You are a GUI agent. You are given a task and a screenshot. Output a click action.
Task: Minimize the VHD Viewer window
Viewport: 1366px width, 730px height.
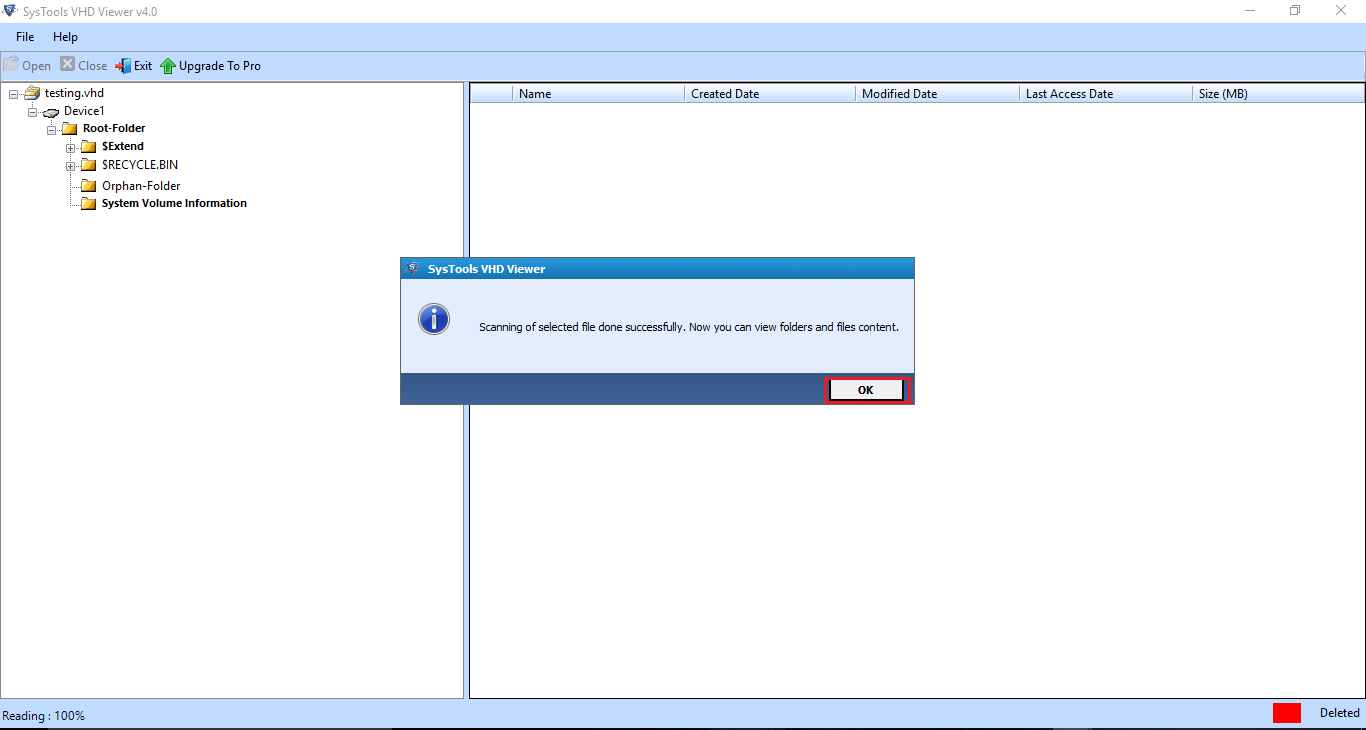[x=1250, y=11]
